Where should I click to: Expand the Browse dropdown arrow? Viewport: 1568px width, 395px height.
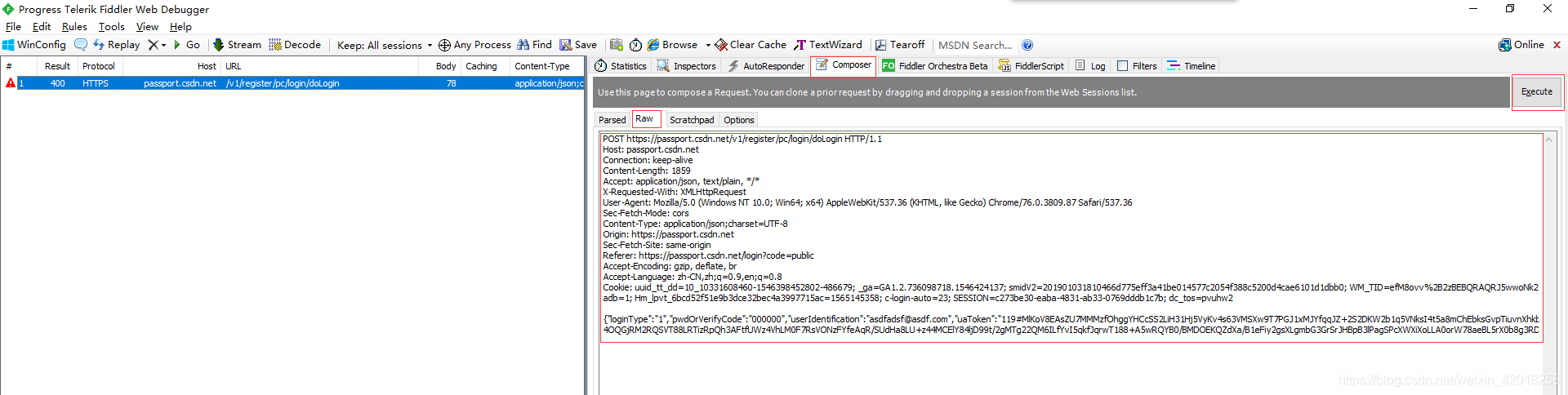(708, 46)
